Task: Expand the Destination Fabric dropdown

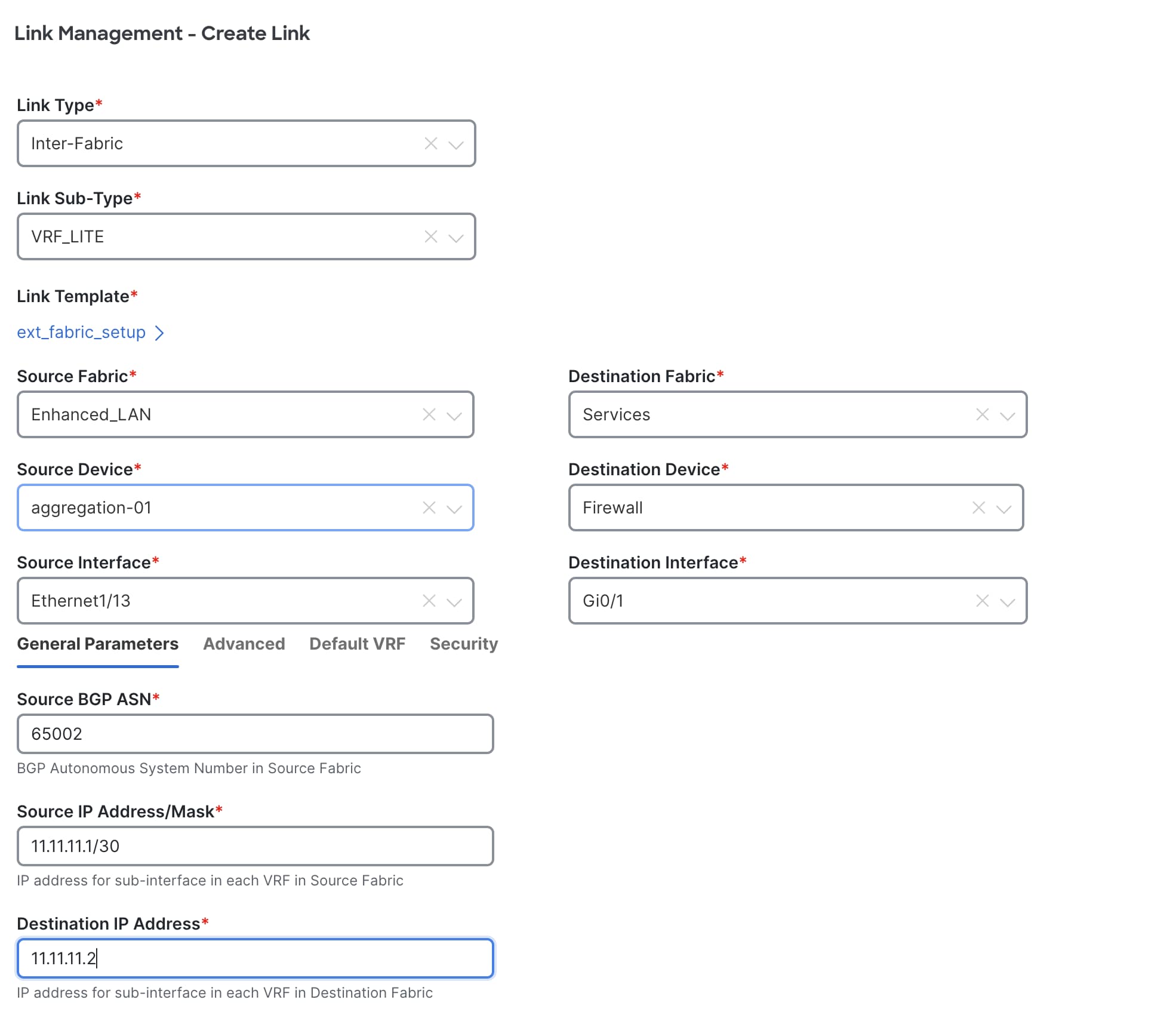Action: click(1007, 416)
